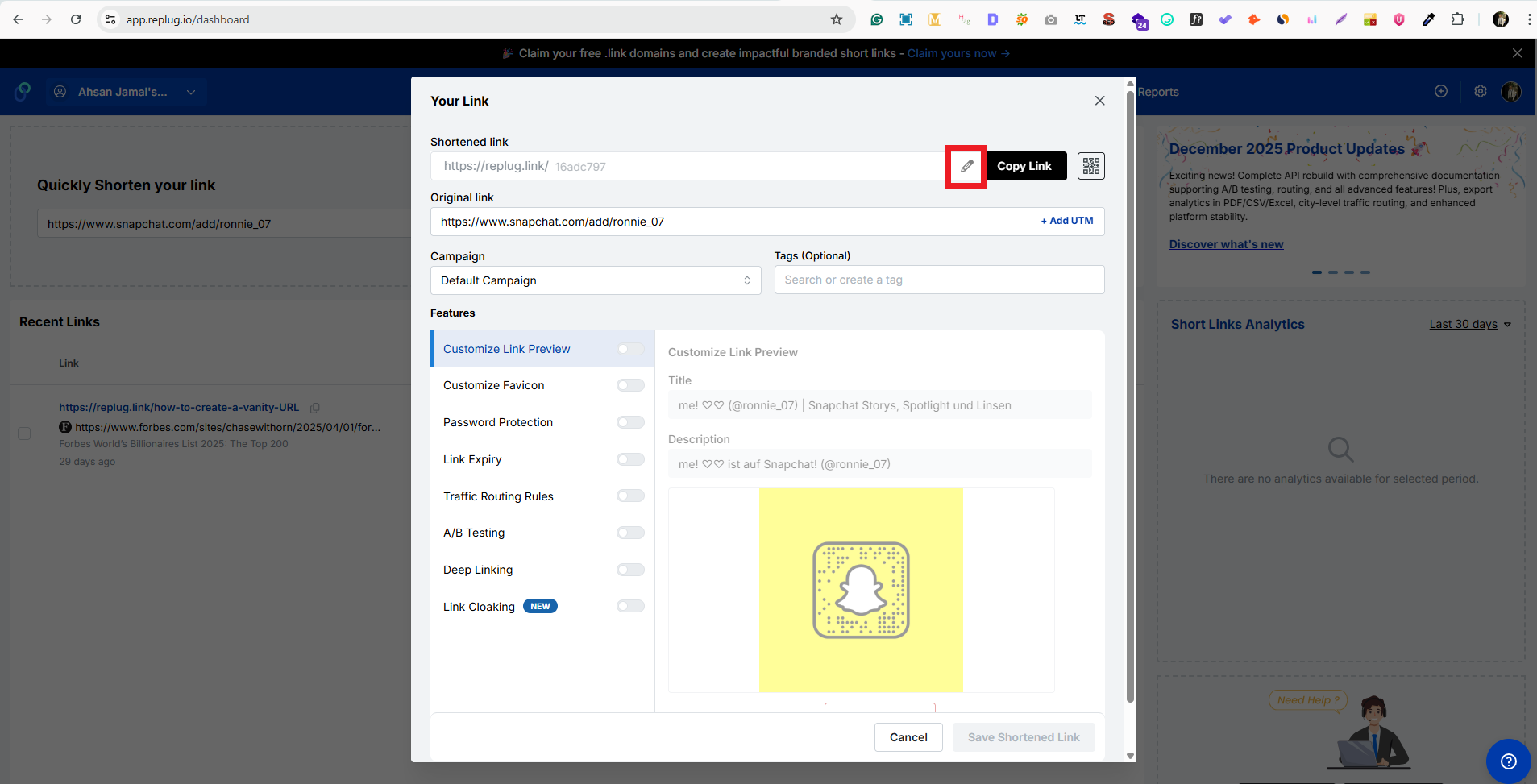Enable the Password Protection toggle
Screen dimensions: 1537x784
click(630, 421)
